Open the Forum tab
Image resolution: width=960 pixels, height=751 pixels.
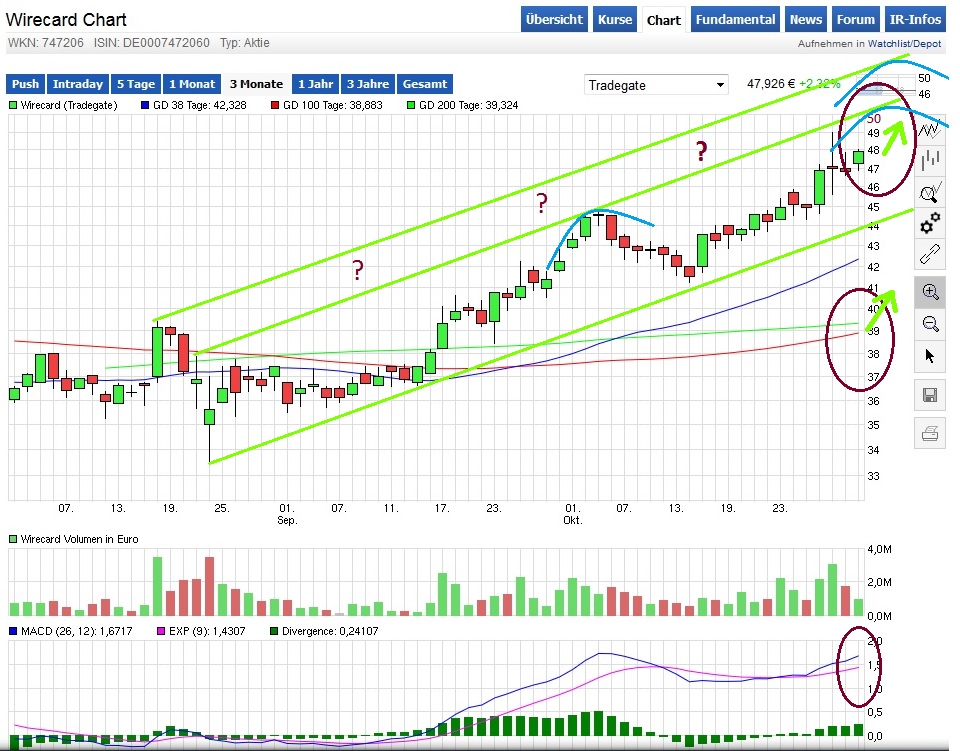[x=855, y=20]
